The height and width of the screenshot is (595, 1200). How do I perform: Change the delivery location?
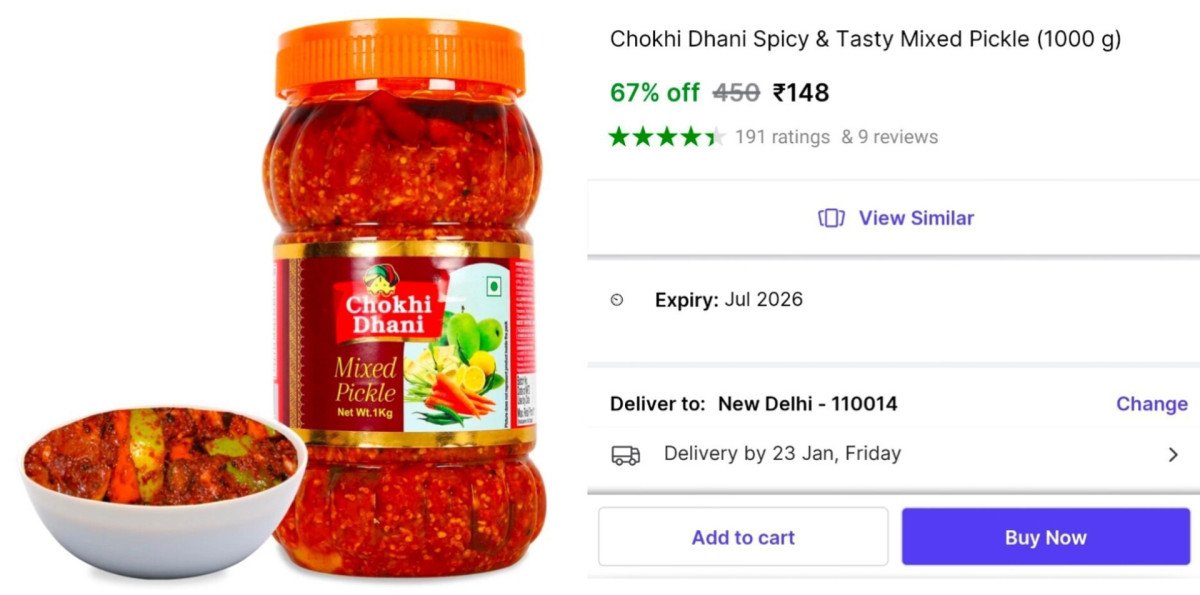coord(1152,404)
